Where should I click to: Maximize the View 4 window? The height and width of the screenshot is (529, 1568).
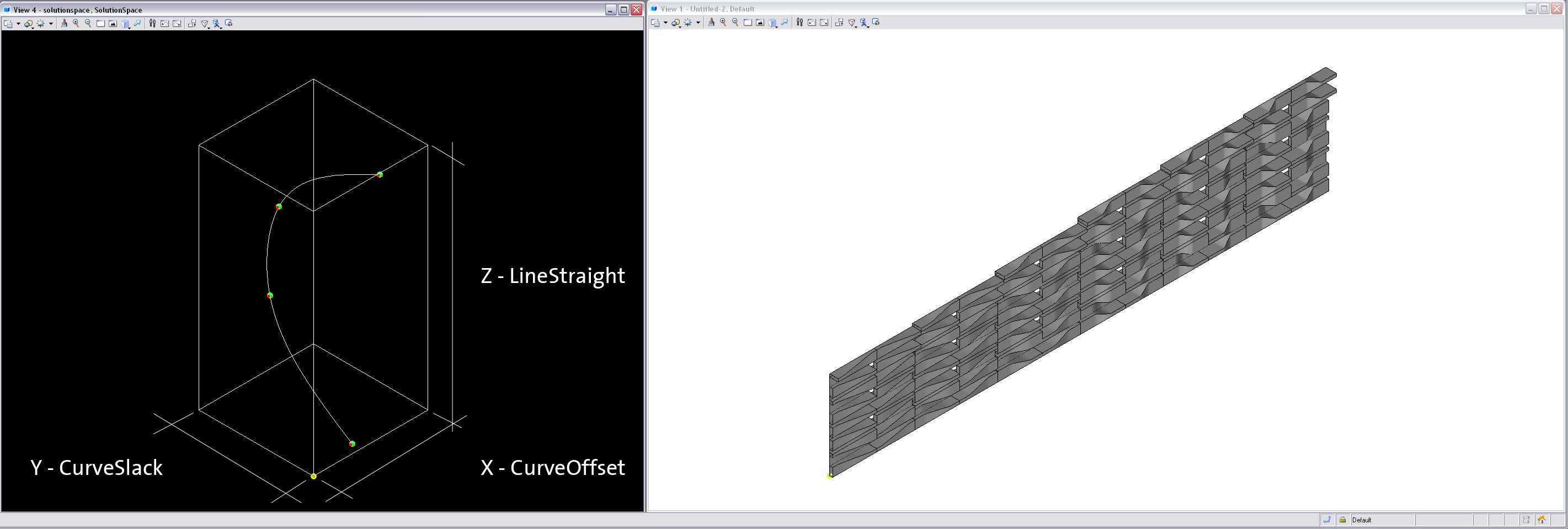click(623, 10)
